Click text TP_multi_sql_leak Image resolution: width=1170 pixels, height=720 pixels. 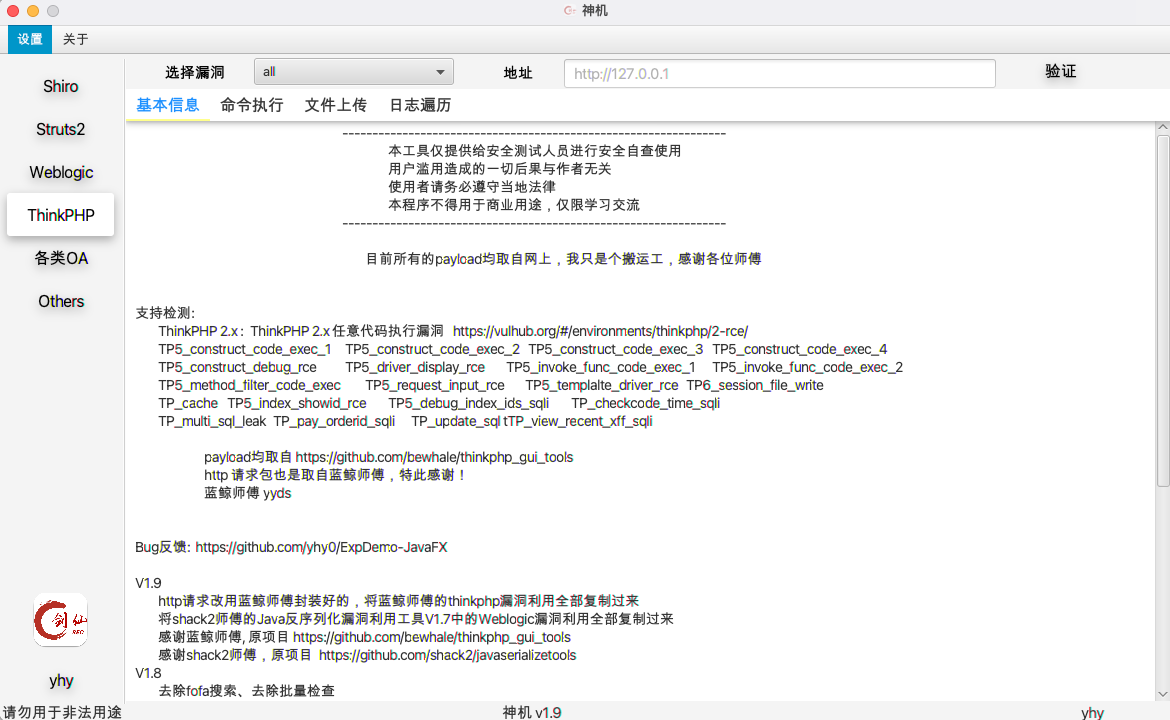click(x=212, y=422)
